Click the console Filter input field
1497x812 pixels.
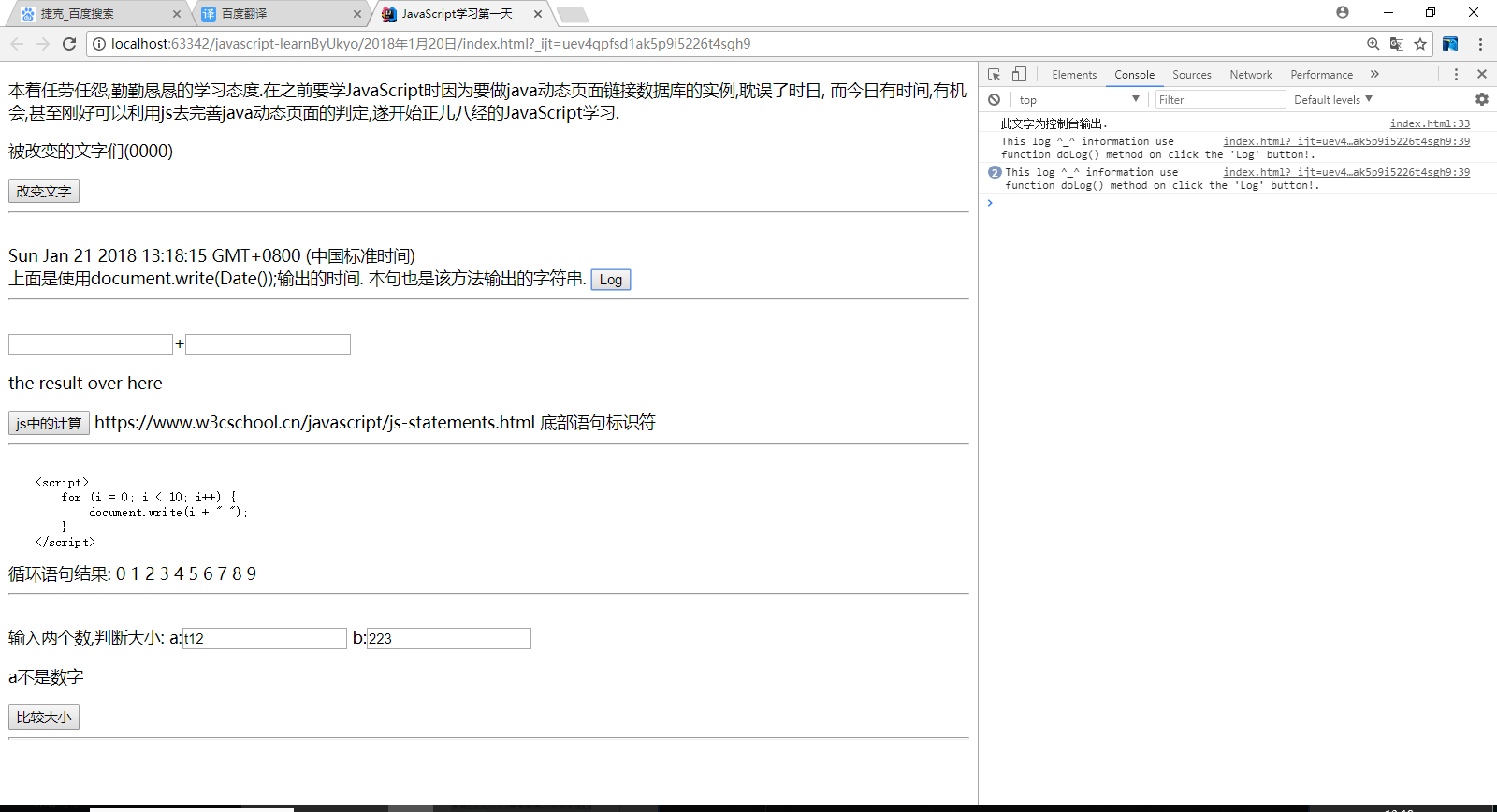[x=1220, y=99]
